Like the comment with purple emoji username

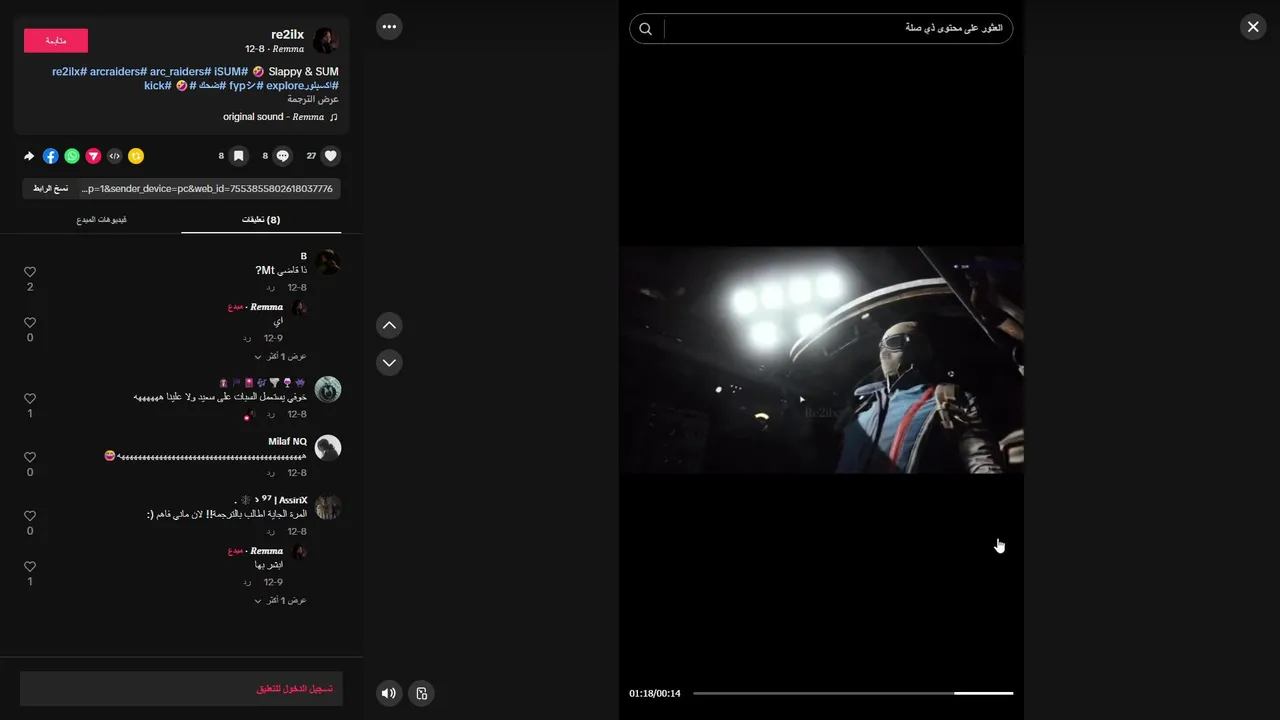(x=30, y=399)
